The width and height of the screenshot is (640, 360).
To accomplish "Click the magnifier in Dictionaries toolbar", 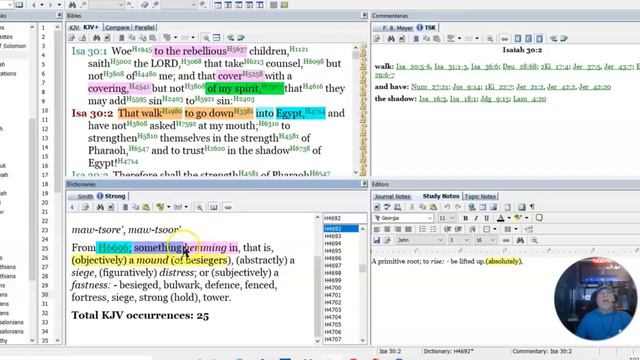I will (199, 207).
